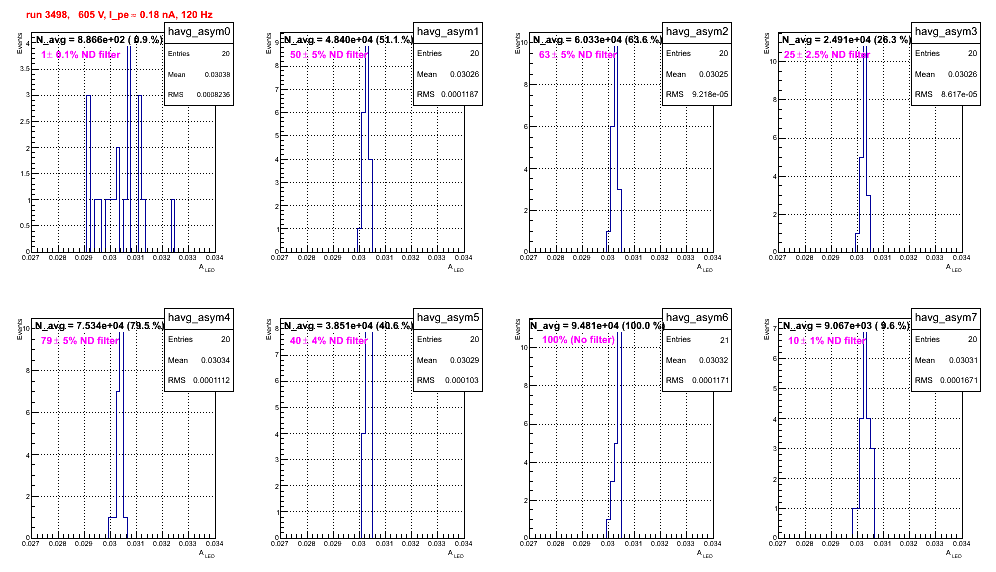Click the 10± 1% ND filter label
This screenshot has height=572, width=996.
pyautogui.click(x=827, y=341)
